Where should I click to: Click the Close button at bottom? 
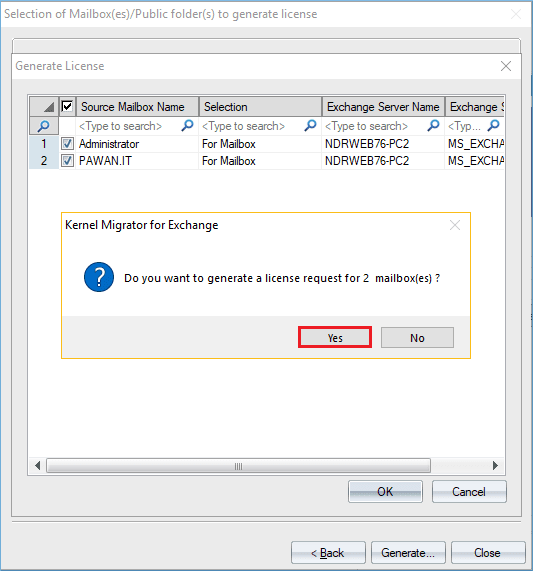pyautogui.click(x=488, y=552)
